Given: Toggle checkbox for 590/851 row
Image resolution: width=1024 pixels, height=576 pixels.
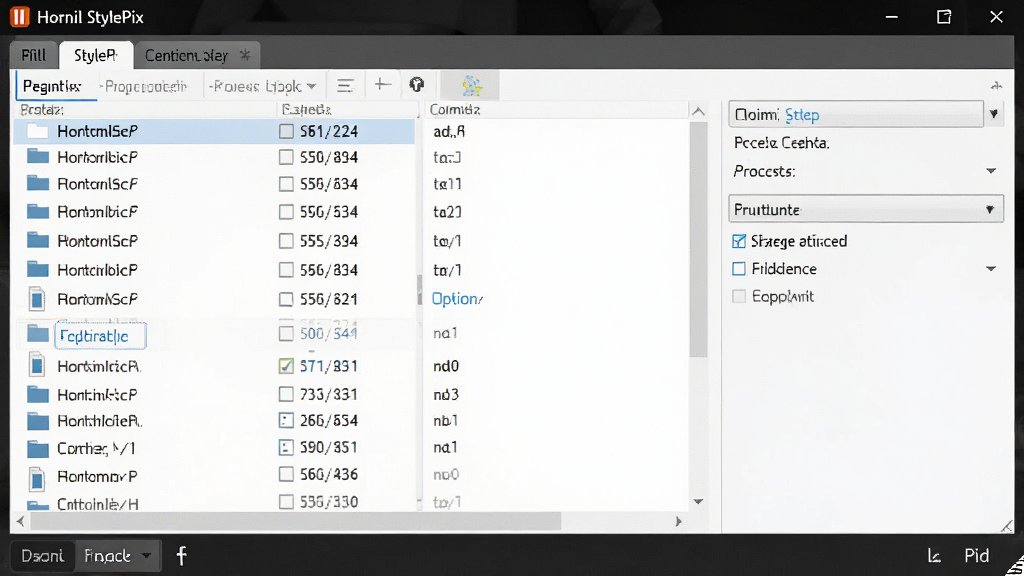Looking at the screenshot, I should 286,447.
